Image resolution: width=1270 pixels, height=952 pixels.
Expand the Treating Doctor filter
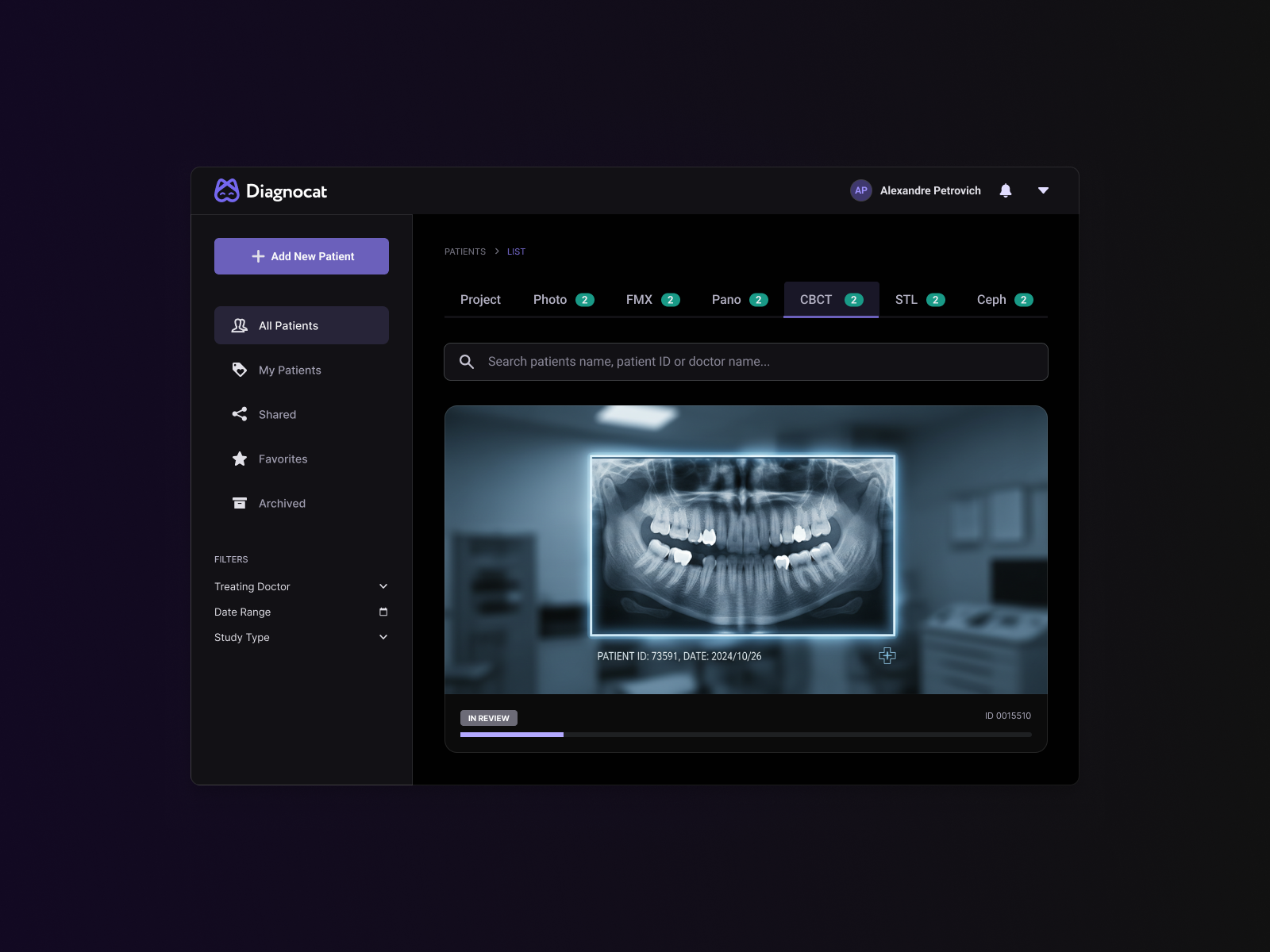click(x=302, y=586)
